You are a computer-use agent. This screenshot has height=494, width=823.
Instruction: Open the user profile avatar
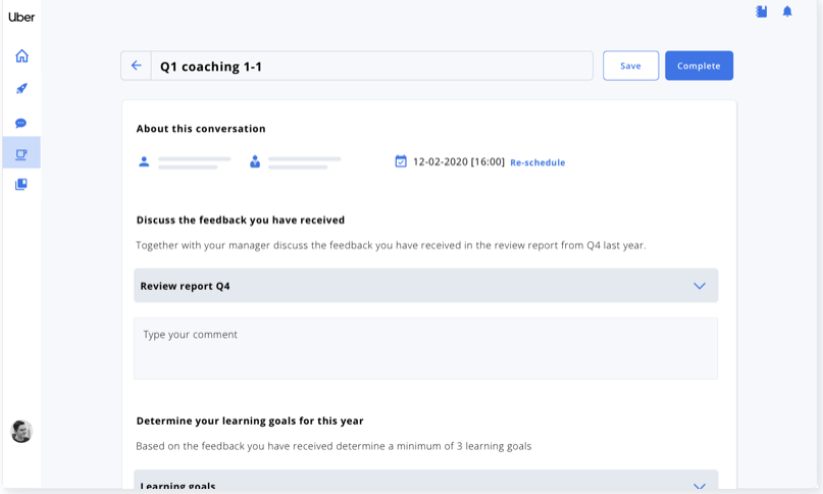point(21,431)
